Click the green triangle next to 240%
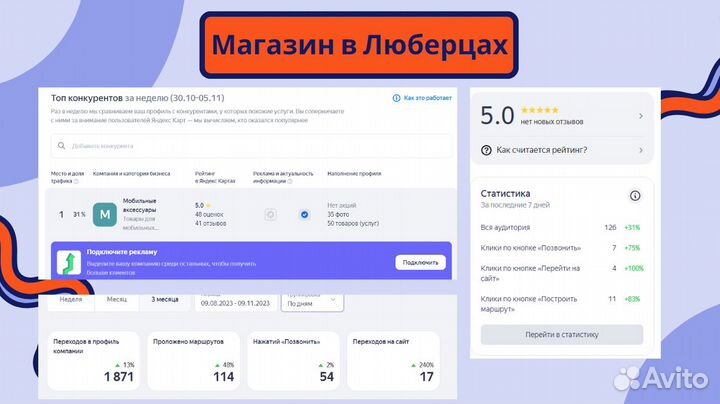720x404 pixels. click(x=413, y=365)
